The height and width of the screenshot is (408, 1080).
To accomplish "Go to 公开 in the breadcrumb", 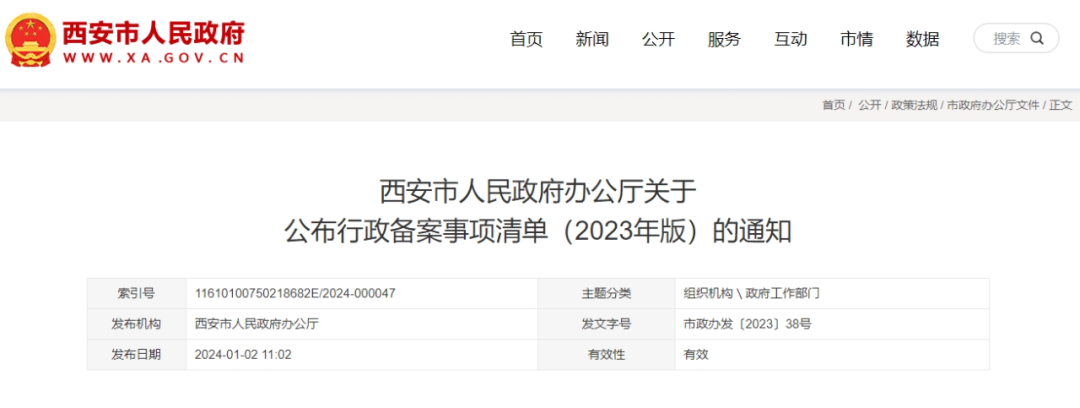I will 869,105.
